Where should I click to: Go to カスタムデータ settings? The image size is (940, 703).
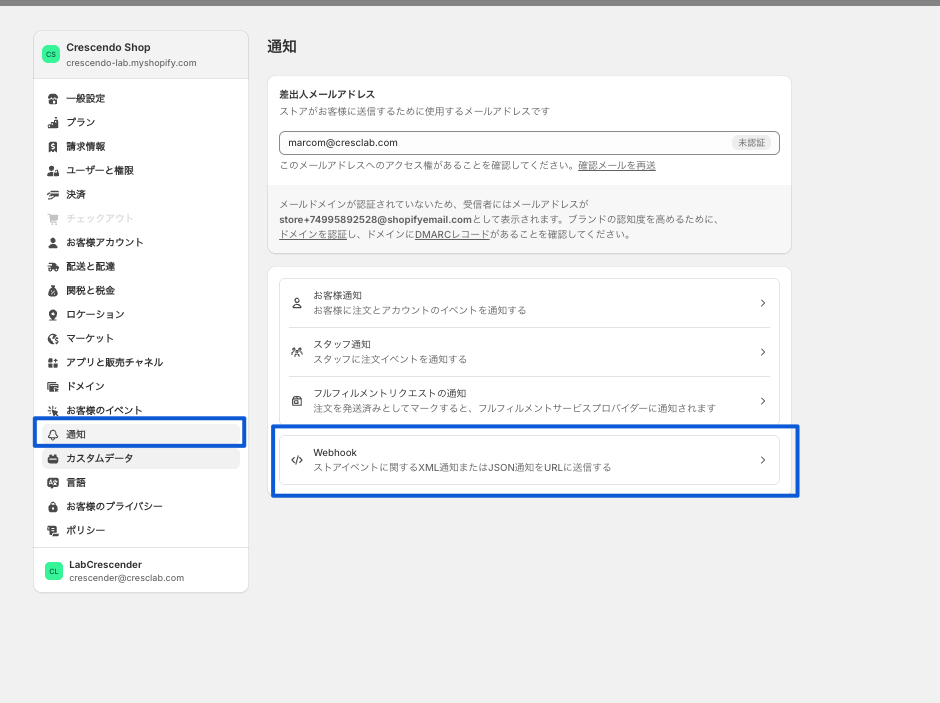click(x=99, y=459)
